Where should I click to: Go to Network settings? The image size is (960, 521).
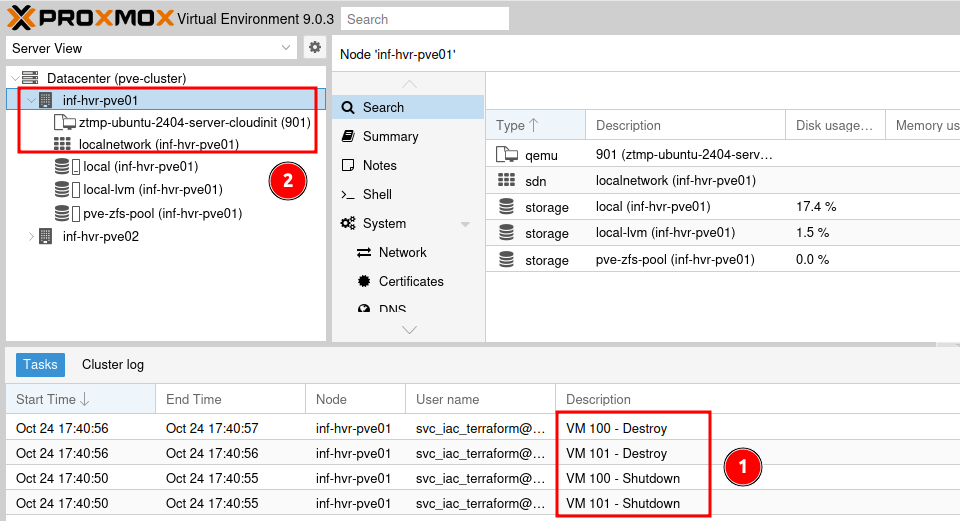tap(402, 252)
